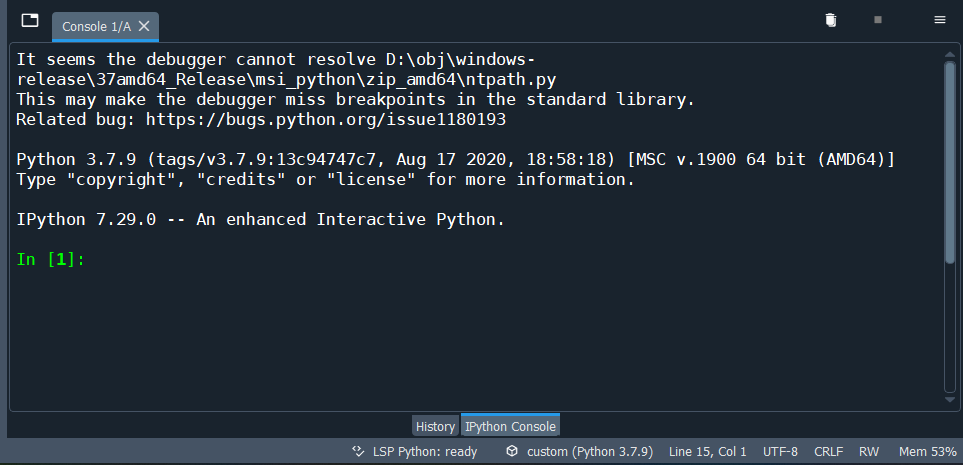
Task: Switch to the History tab
Action: 435,426
